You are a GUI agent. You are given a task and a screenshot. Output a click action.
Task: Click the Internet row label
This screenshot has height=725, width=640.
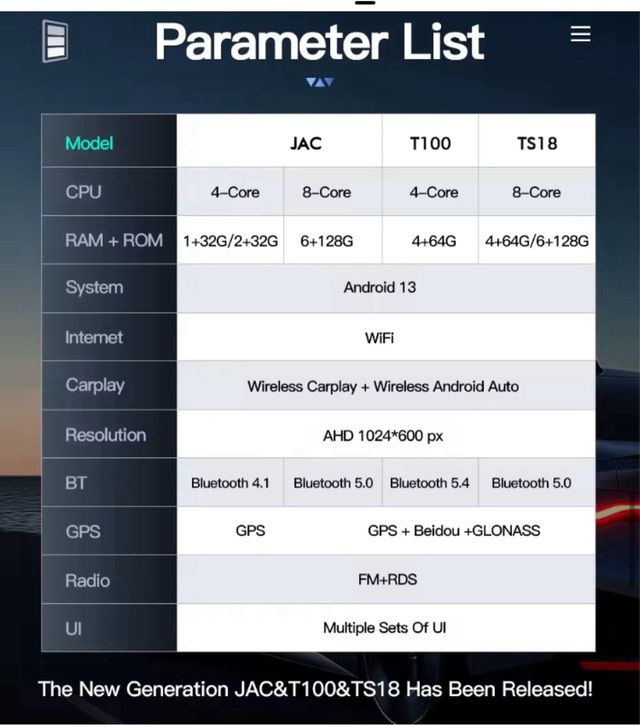[94, 337]
